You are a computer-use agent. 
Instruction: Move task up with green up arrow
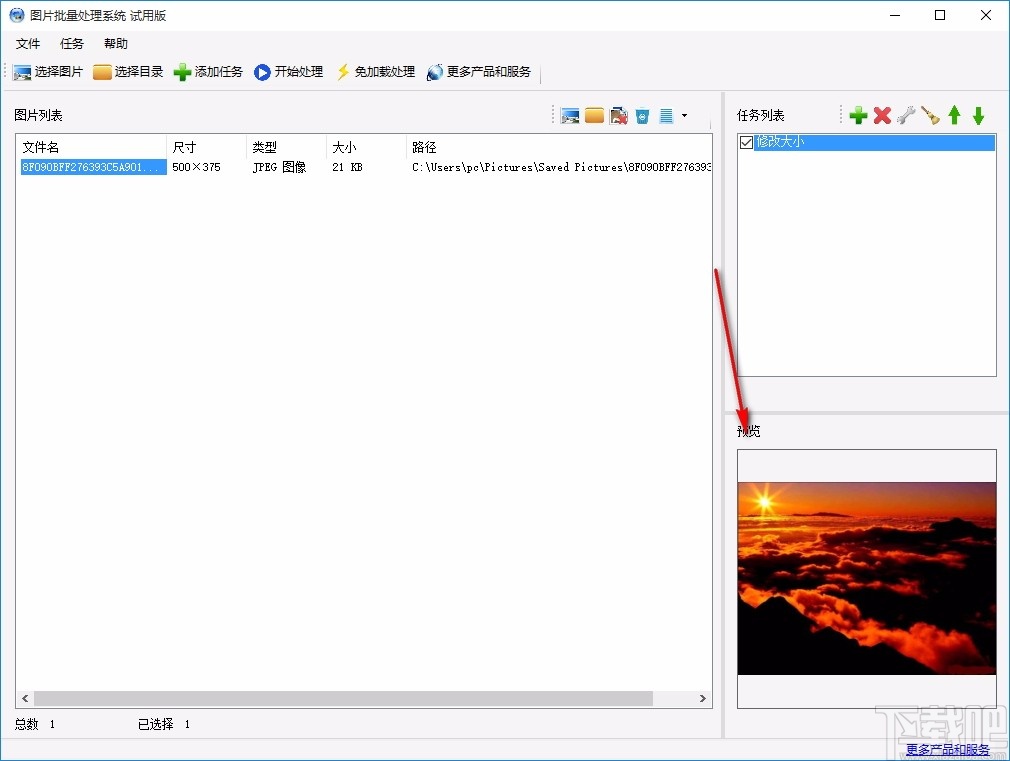[x=954, y=115]
